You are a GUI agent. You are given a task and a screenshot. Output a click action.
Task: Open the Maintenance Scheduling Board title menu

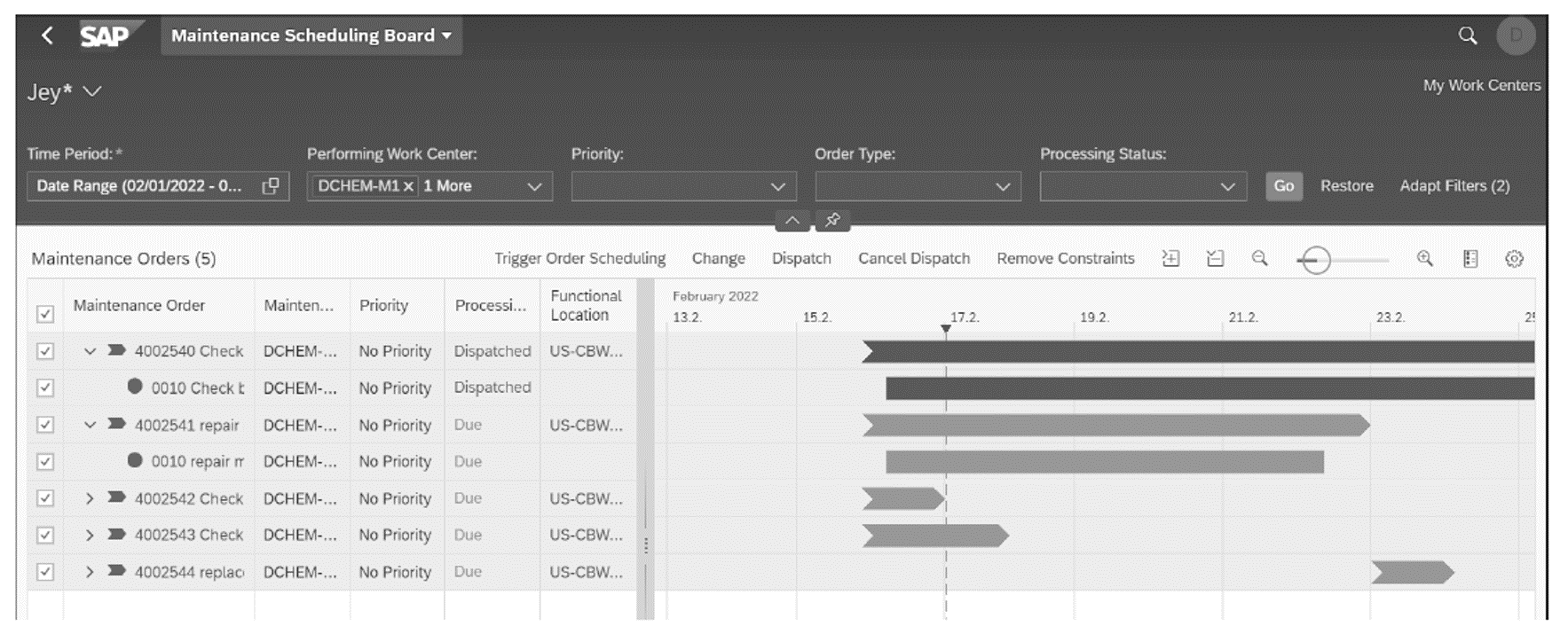(x=310, y=36)
